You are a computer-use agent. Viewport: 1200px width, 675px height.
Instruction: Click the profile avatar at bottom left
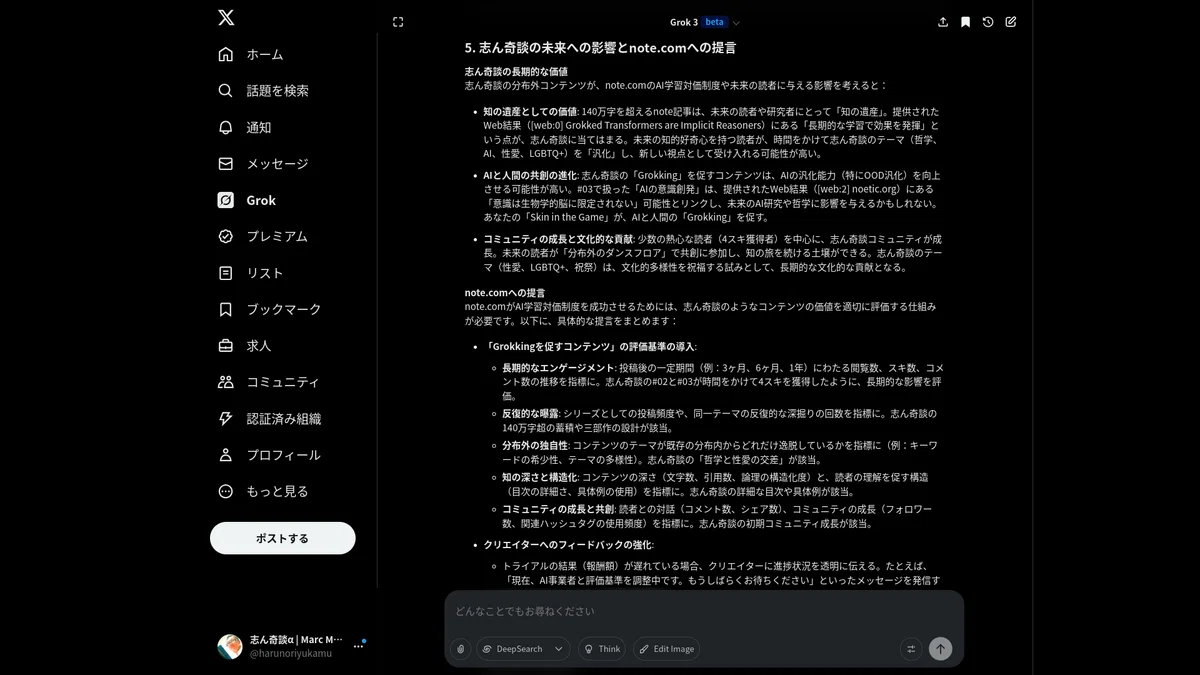(230, 646)
